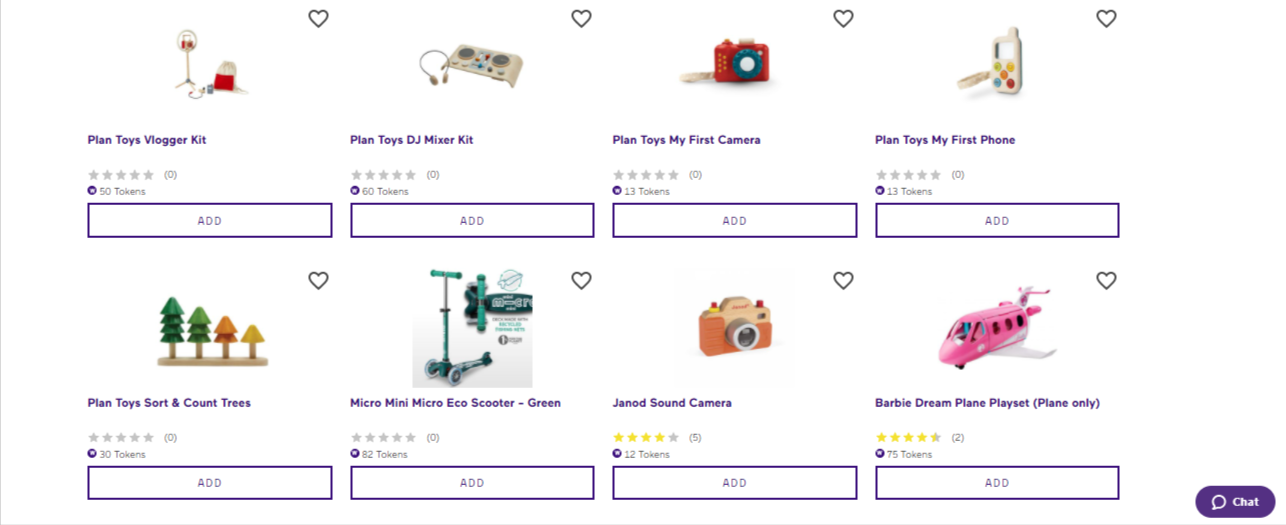Add Plan Toys Vlogger Kit button
Image resolution: width=1286 pixels, height=525 pixels.
(210, 221)
